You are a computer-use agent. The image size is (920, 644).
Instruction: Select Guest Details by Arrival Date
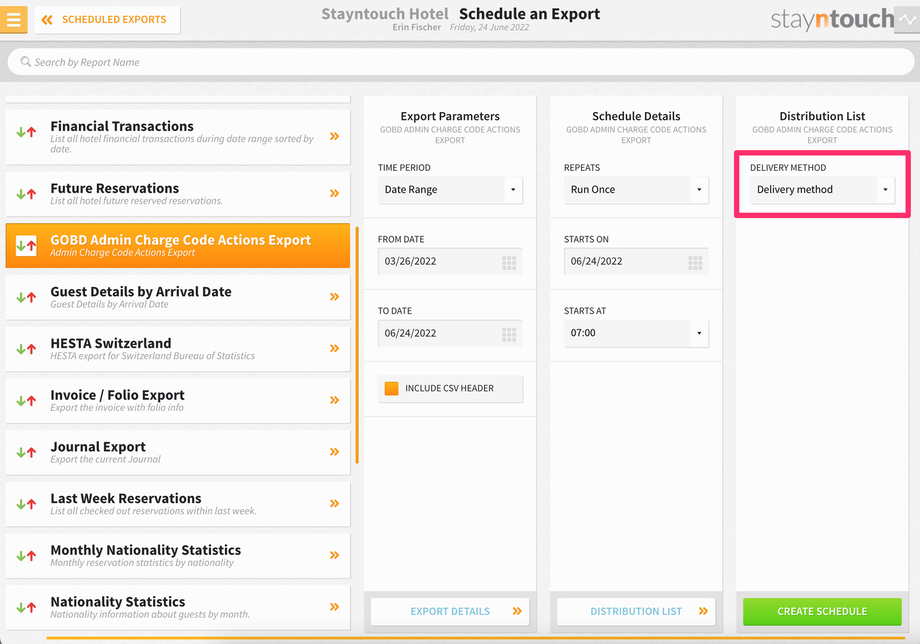point(178,297)
